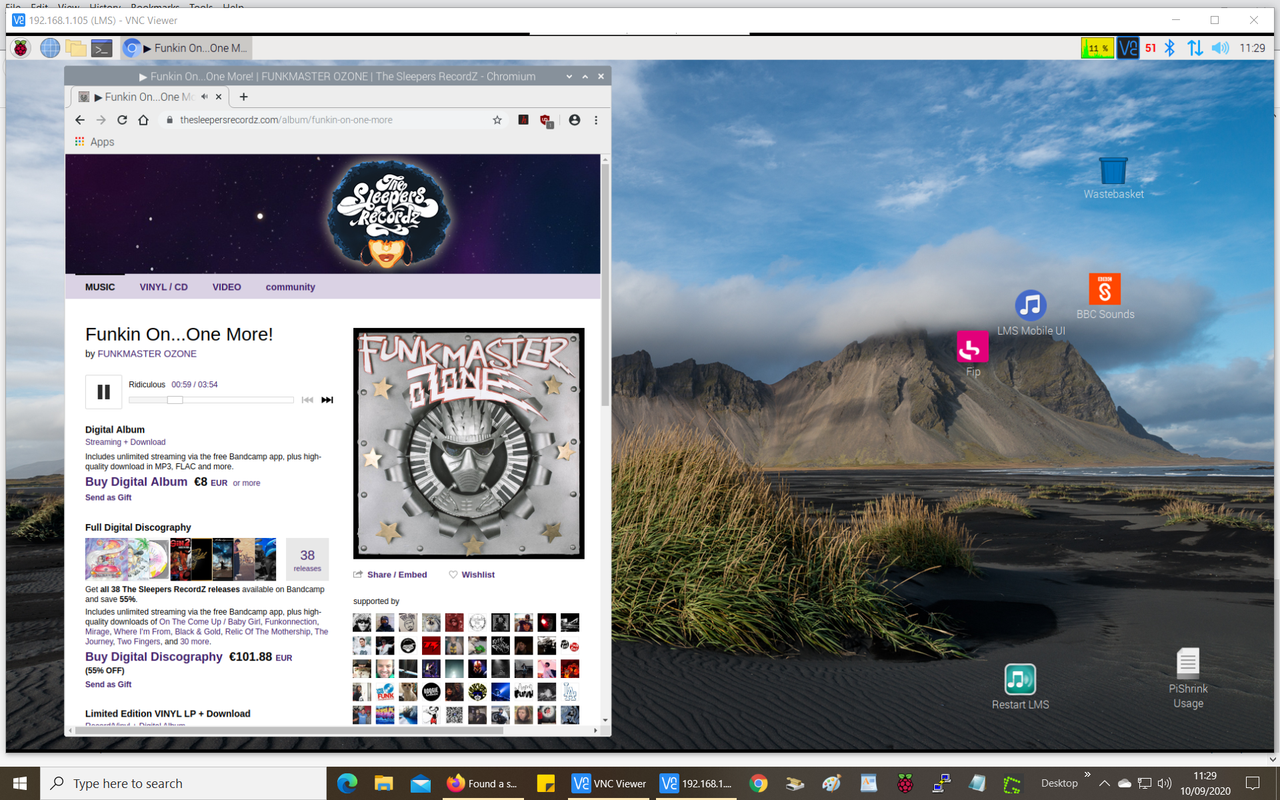Screen dimensions: 1280x800
Task: Open the Terminal from the Pi panel
Action: (102, 48)
